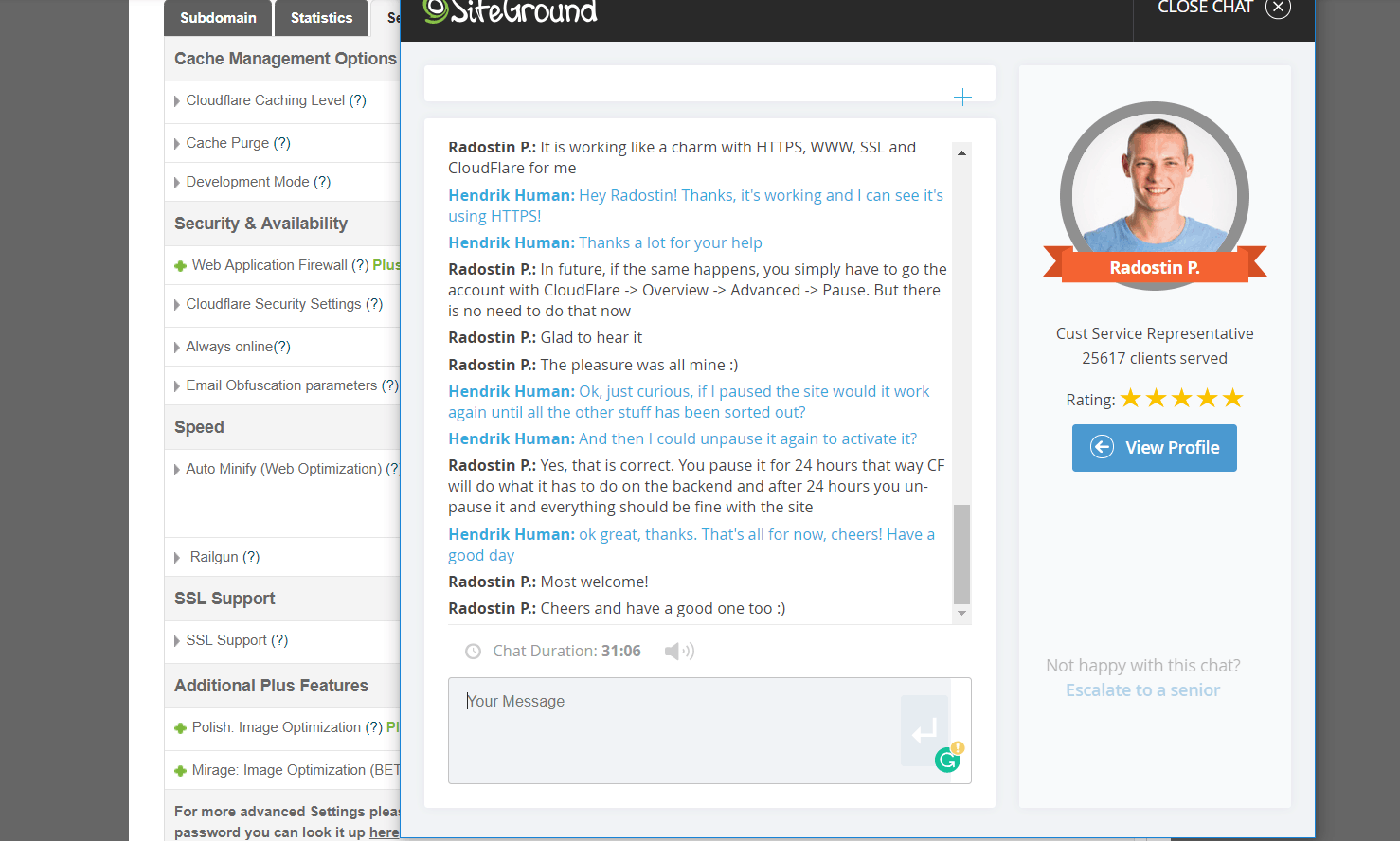Switch to the Subdomain tab
This screenshot has width=1400, height=841.
coord(218,18)
